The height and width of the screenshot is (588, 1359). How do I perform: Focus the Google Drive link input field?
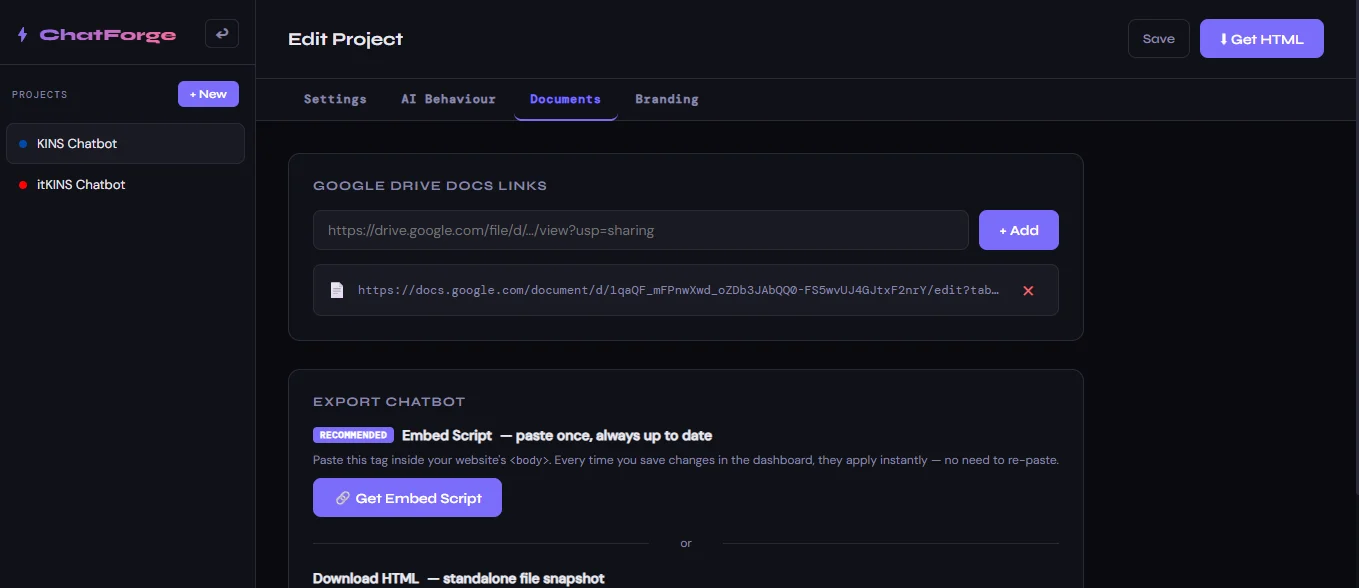pos(641,230)
